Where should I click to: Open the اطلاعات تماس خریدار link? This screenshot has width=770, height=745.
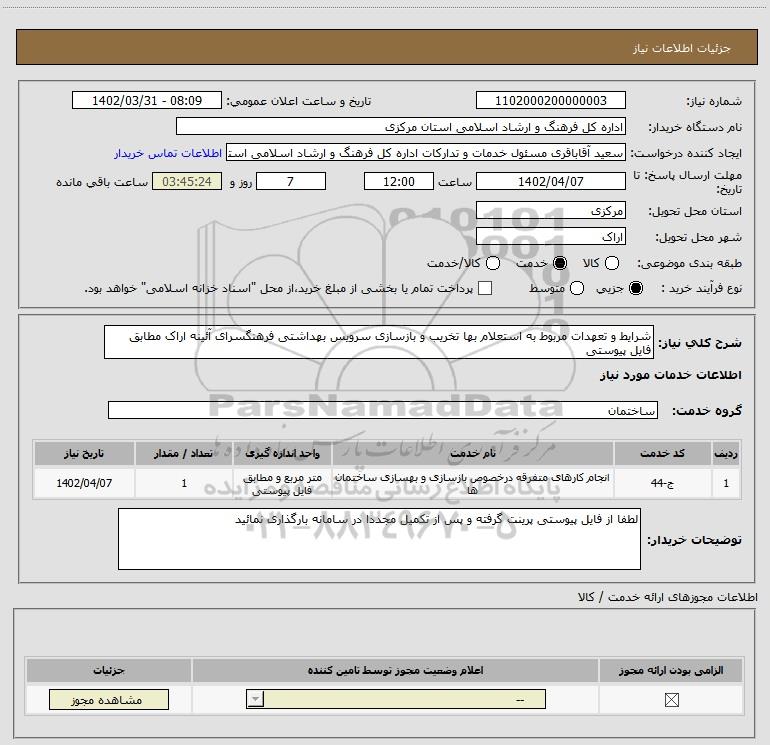click(x=168, y=153)
